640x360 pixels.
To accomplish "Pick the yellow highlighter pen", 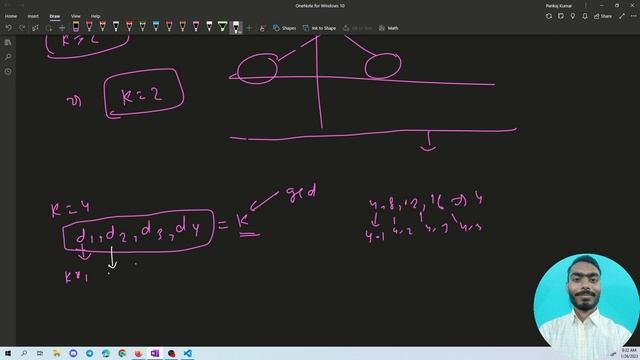I will tap(76, 27).
